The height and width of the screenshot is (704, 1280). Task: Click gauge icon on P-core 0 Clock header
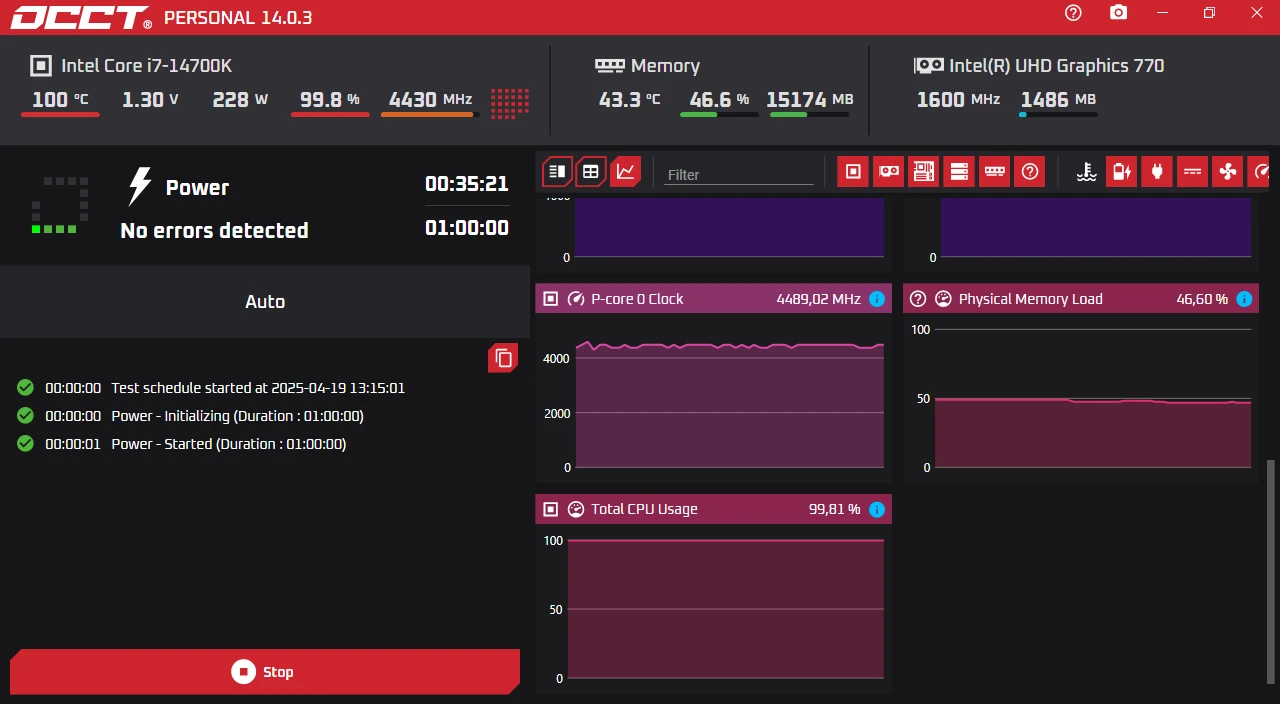[576, 299]
